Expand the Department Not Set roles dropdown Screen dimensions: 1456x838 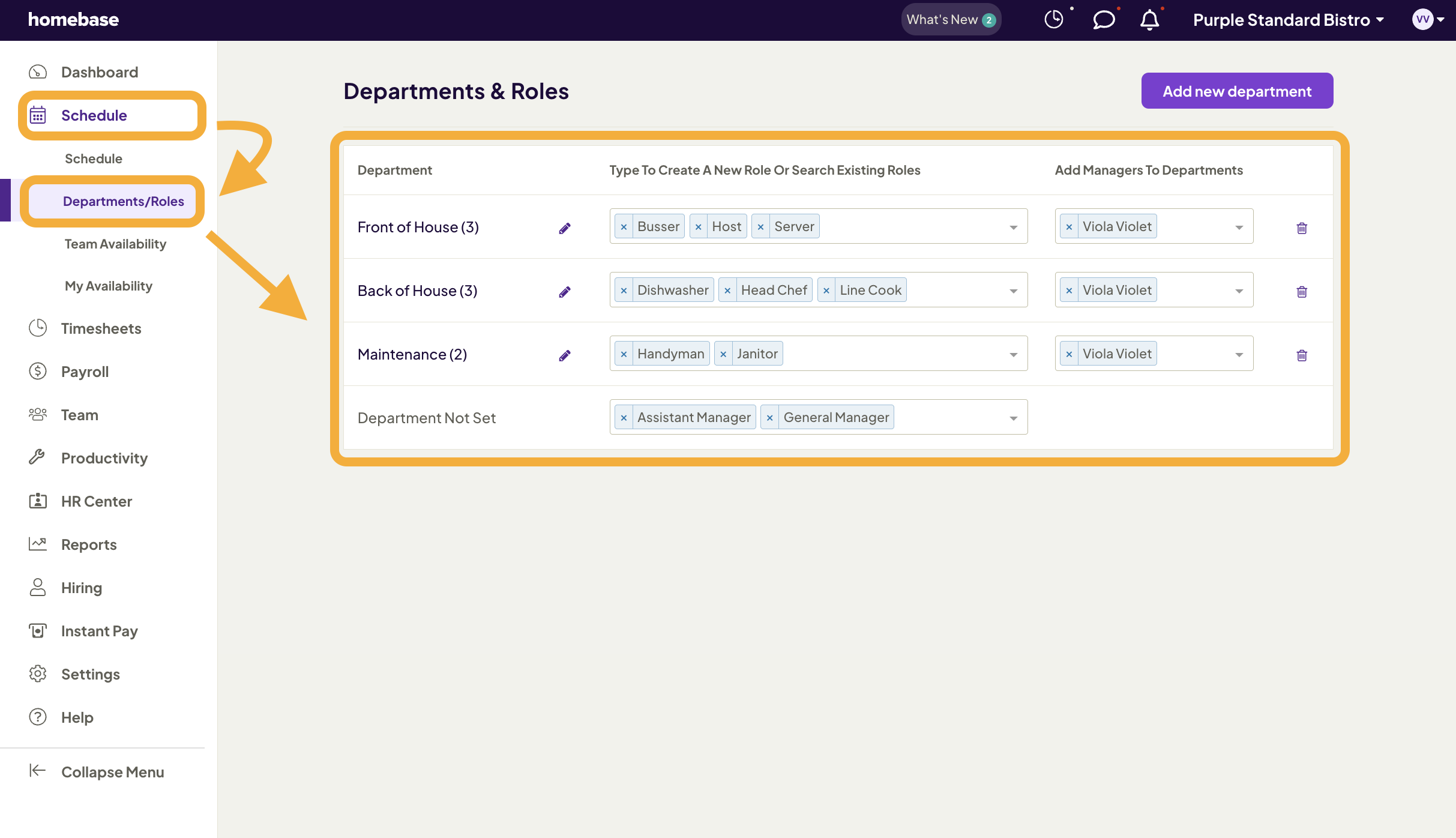tap(1013, 417)
